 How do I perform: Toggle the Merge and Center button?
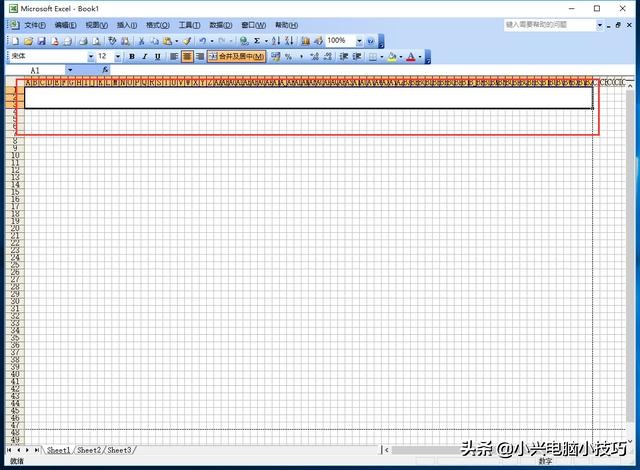[x=237, y=56]
